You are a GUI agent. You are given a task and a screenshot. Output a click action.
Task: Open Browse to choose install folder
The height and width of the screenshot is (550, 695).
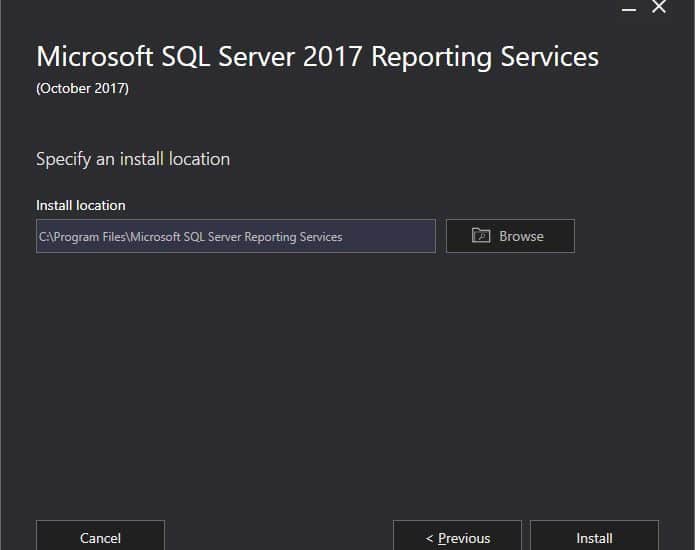(510, 236)
